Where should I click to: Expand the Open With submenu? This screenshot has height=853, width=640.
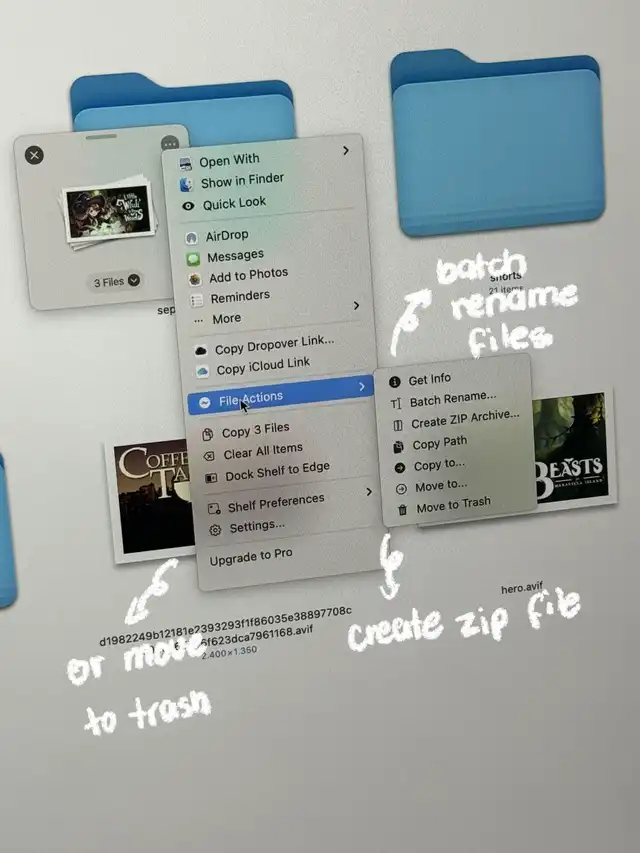(345, 151)
